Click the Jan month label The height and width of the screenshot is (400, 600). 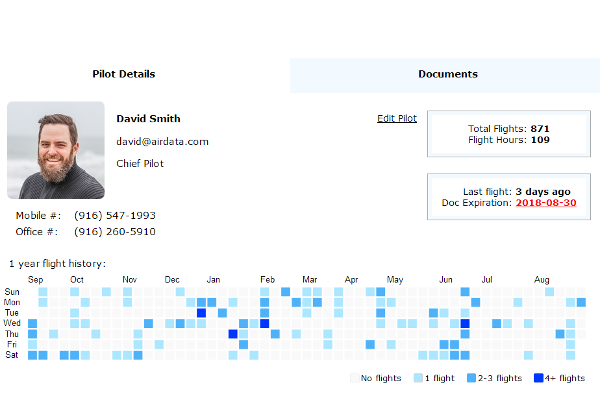[214, 280]
